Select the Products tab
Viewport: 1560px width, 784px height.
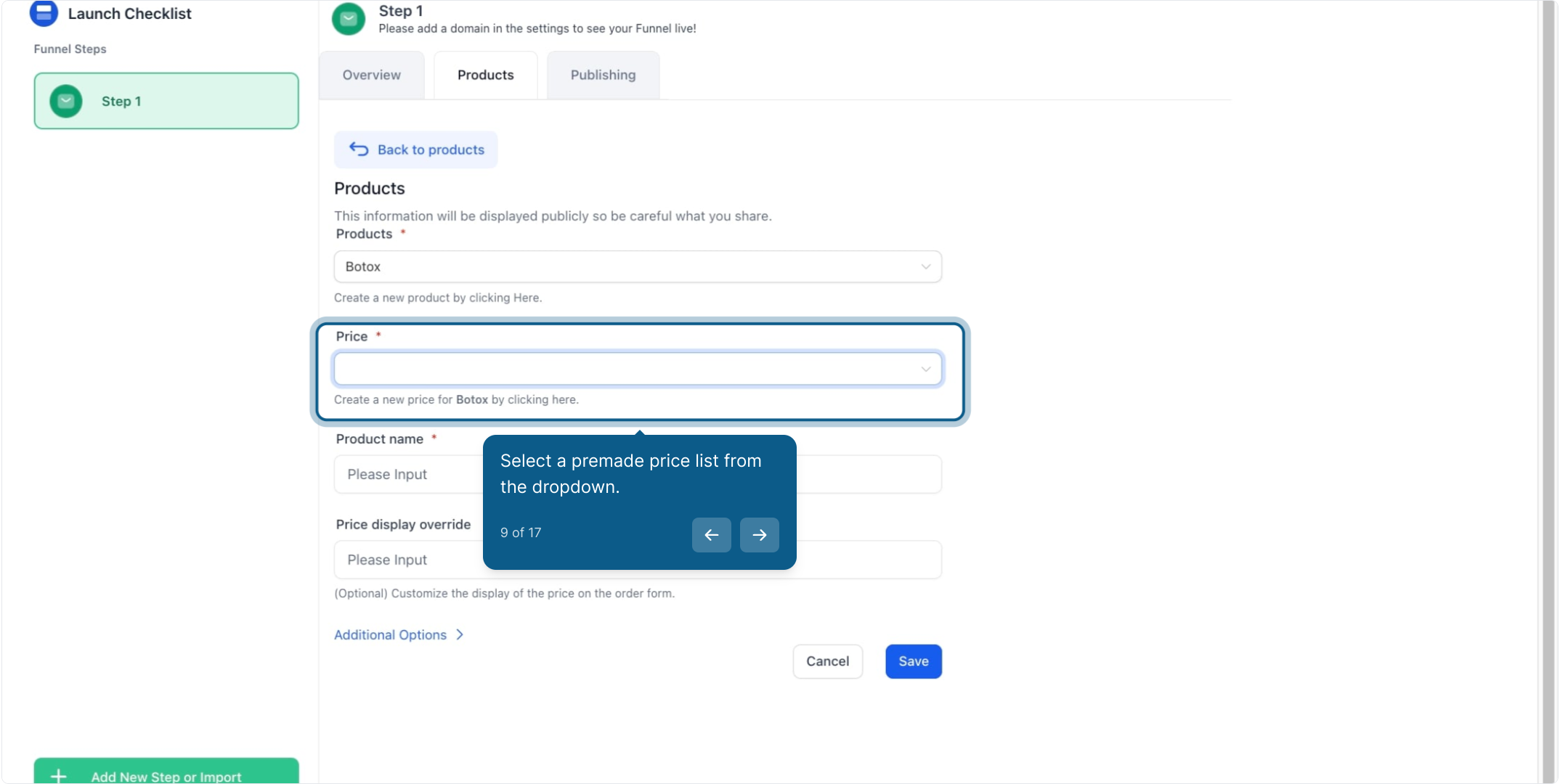pos(486,75)
